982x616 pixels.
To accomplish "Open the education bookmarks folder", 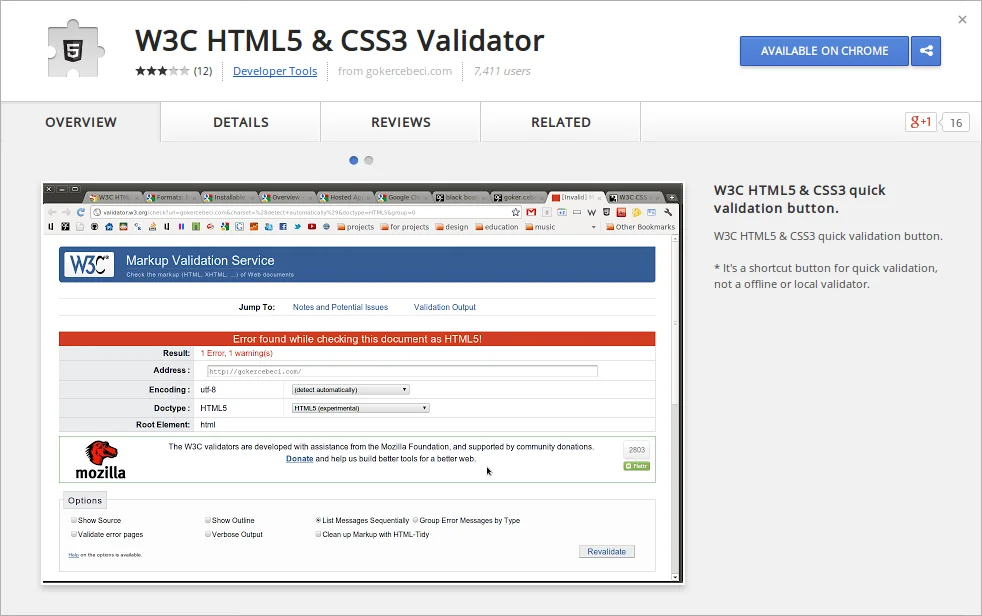I will 497,227.
